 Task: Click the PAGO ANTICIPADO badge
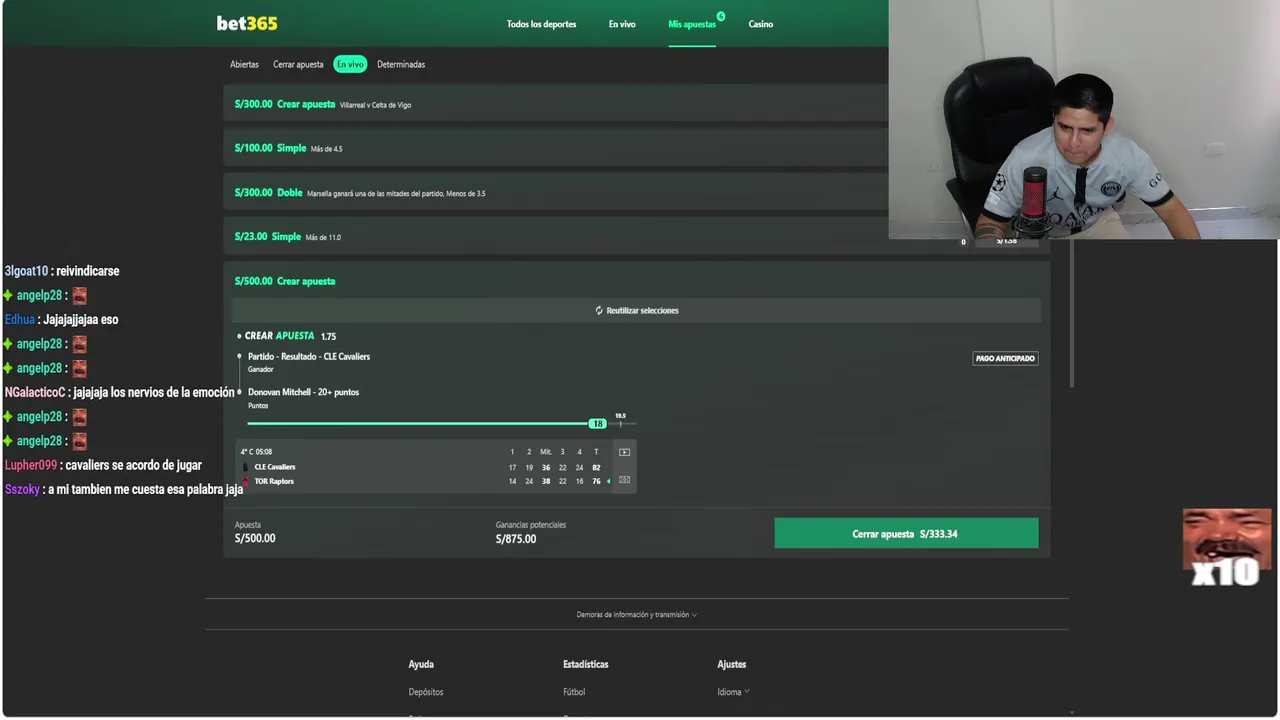point(1005,358)
